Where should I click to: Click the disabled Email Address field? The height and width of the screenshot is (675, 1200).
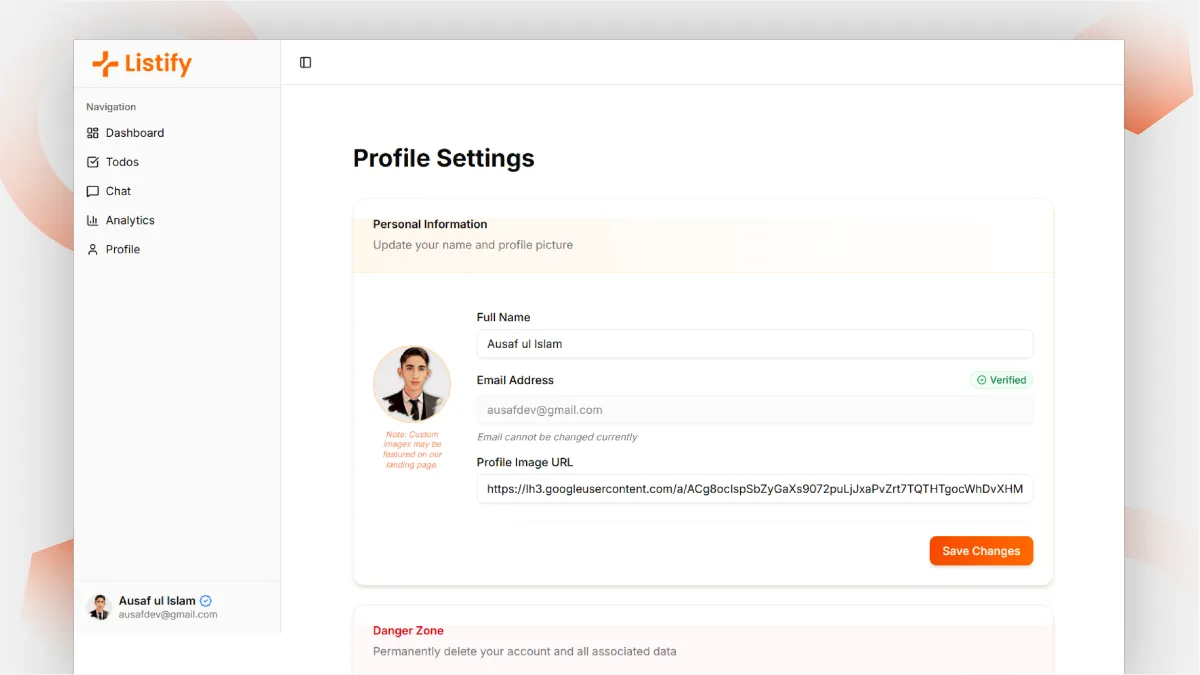point(755,410)
